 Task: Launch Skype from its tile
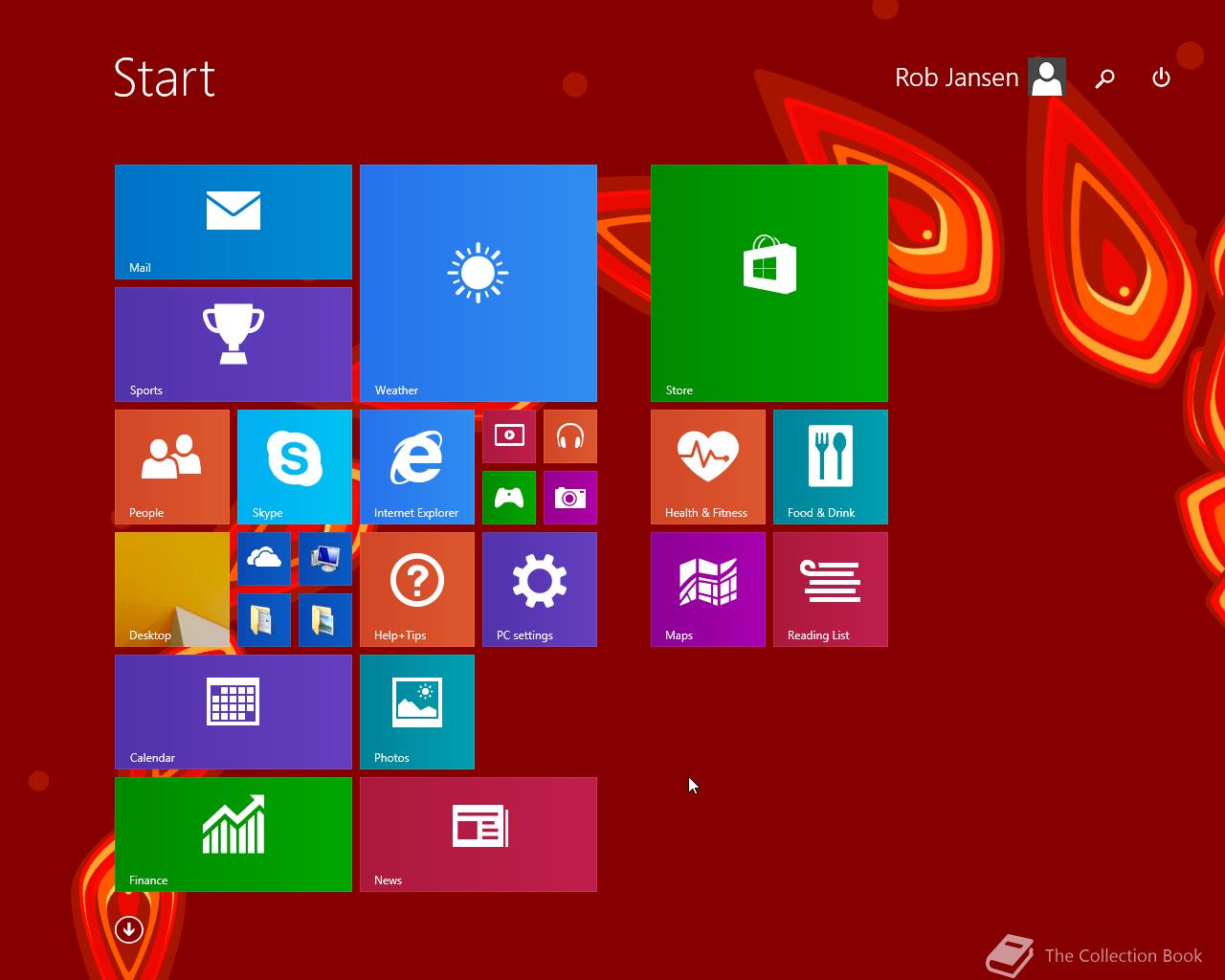tap(295, 467)
